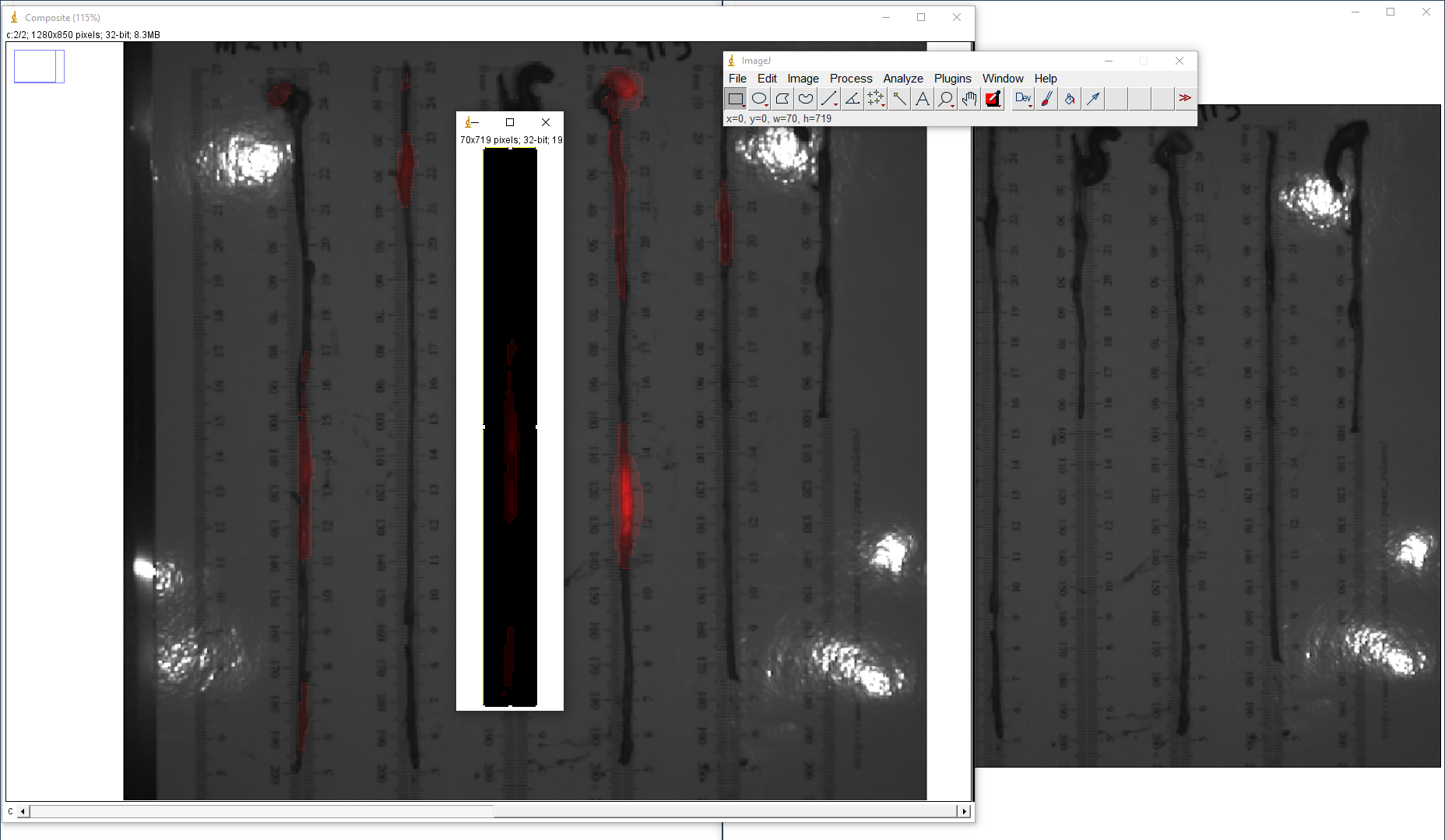Maximize the background grayscale image window
Image resolution: width=1445 pixels, height=840 pixels.
(1391, 12)
